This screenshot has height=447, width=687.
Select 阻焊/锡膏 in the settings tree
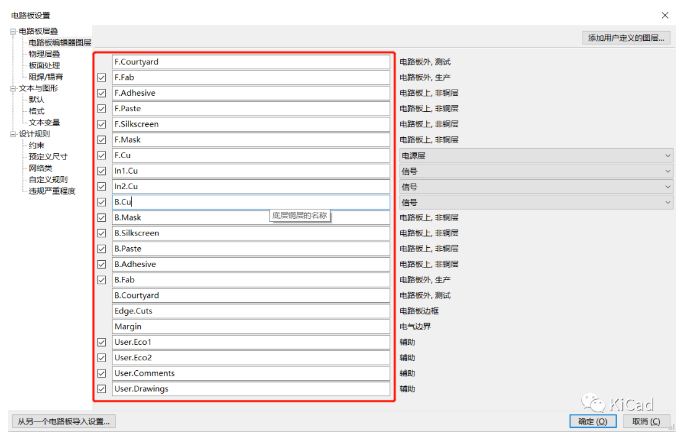pyautogui.click(x=46, y=76)
